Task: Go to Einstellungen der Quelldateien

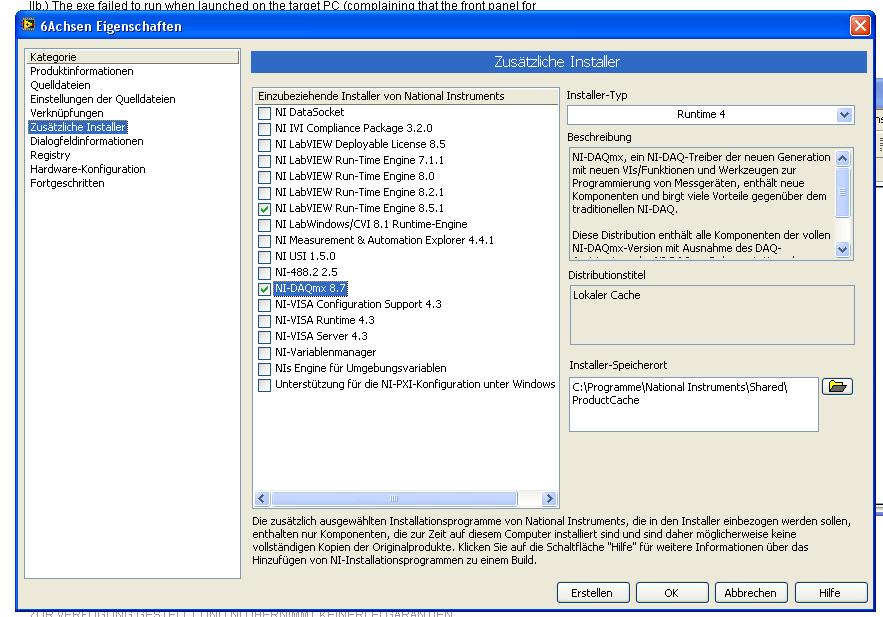Action: pos(102,99)
